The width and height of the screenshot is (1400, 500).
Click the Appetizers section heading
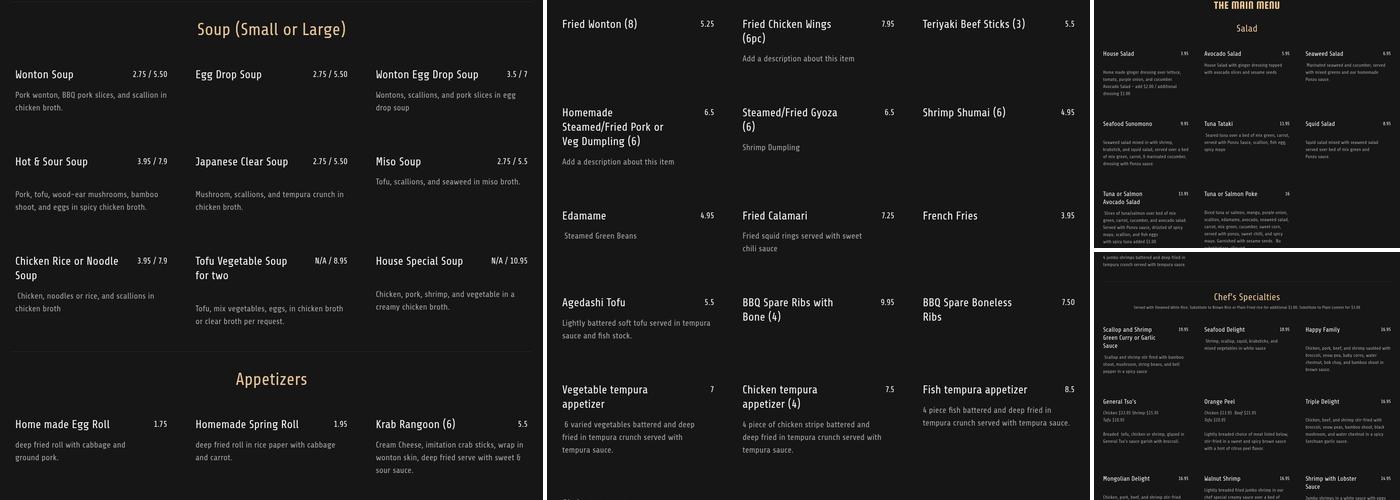point(271,380)
